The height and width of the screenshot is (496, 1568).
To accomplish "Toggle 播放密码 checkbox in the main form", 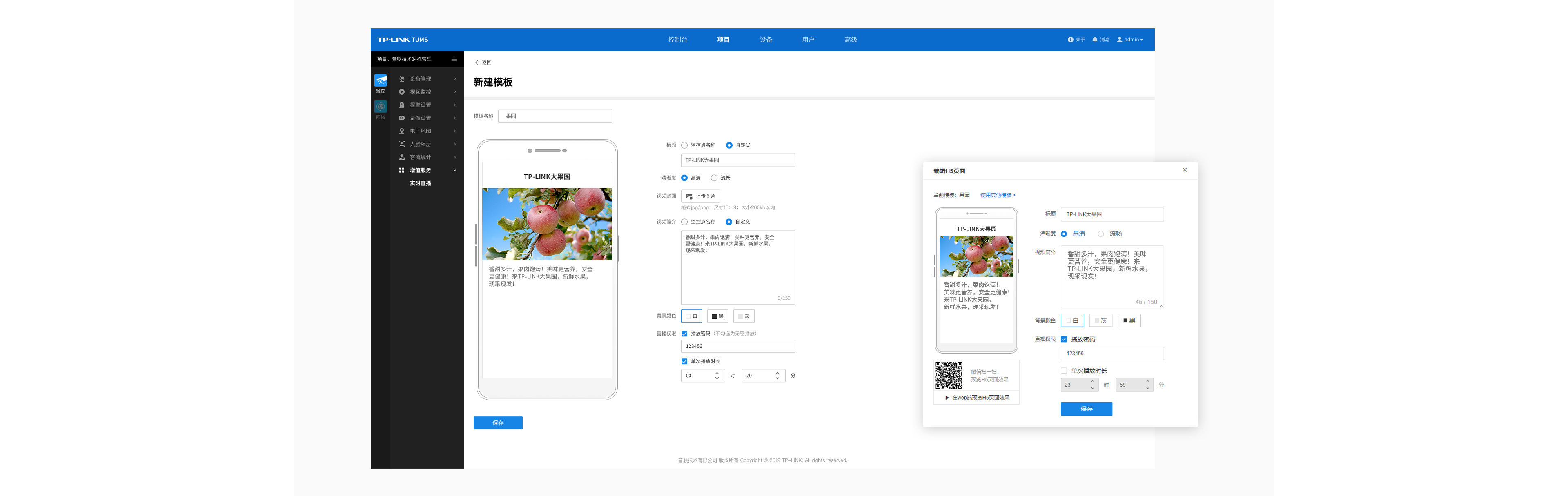I will point(684,334).
